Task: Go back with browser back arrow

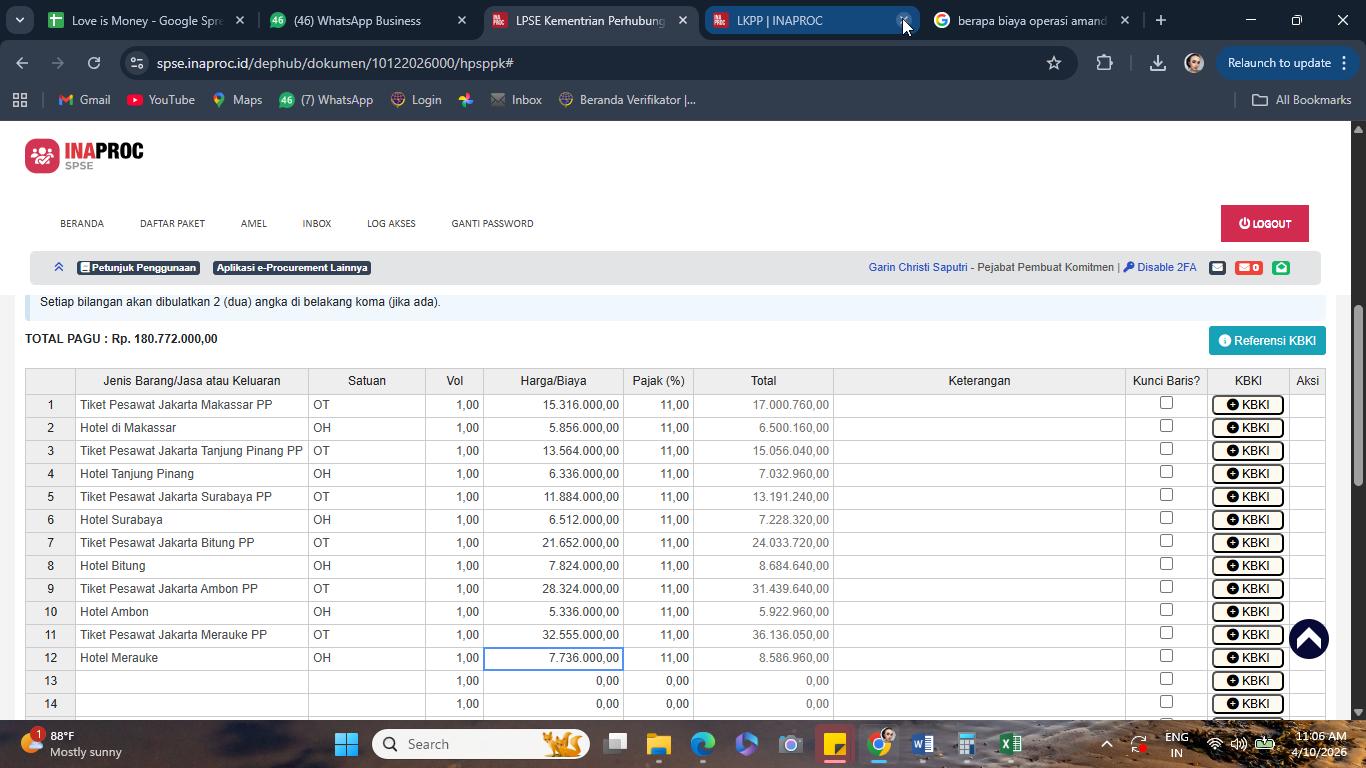Action: [22, 63]
